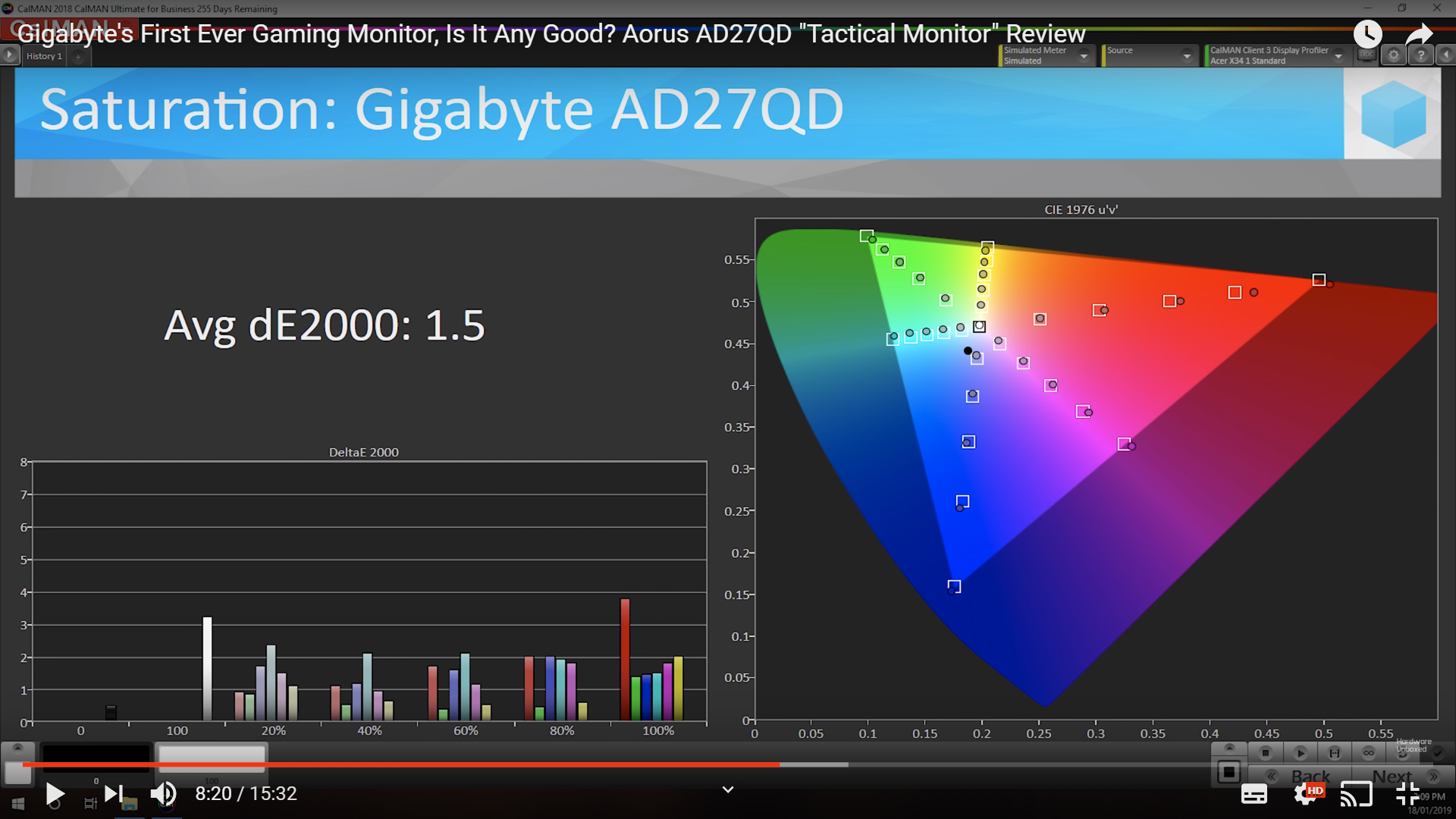The height and width of the screenshot is (819, 1456).
Task: Open the CalMAN help question mark
Action: (x=1421, y=55)
